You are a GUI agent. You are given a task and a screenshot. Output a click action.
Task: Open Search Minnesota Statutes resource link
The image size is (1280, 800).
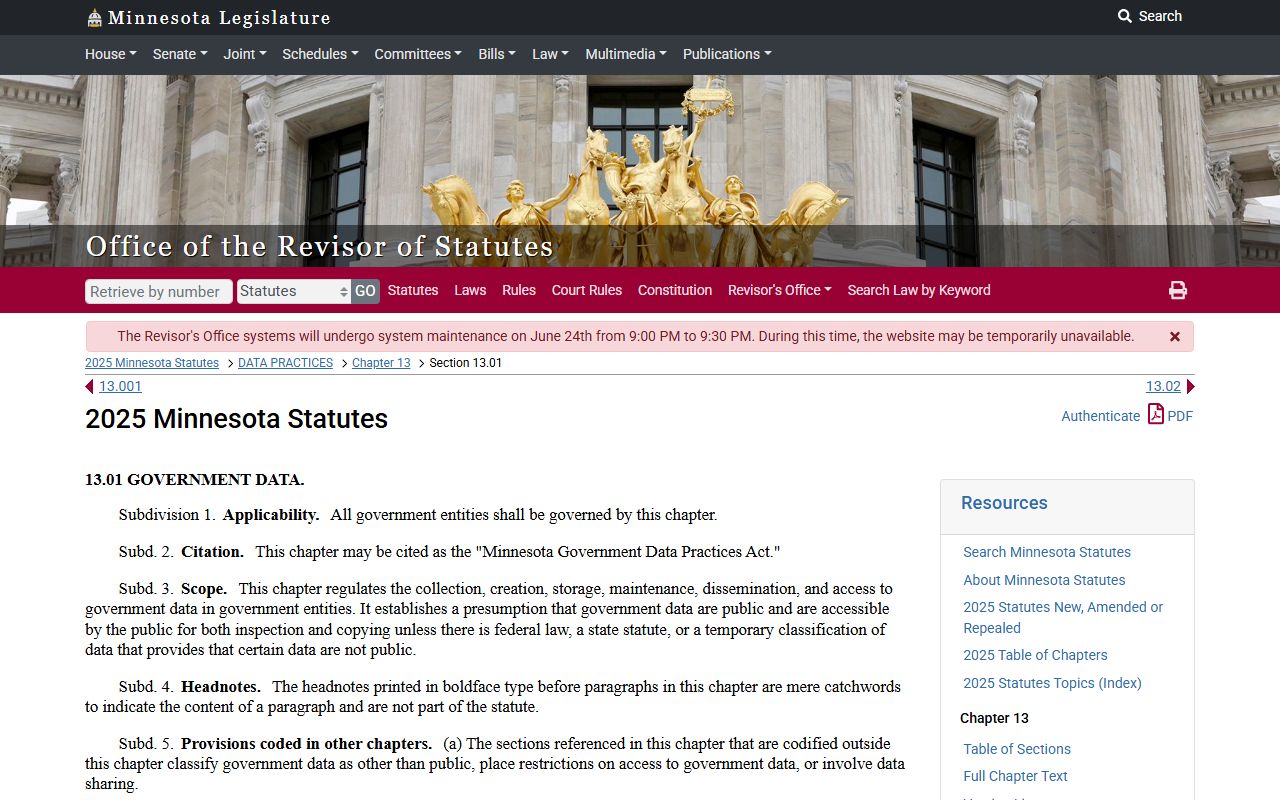1047,552
